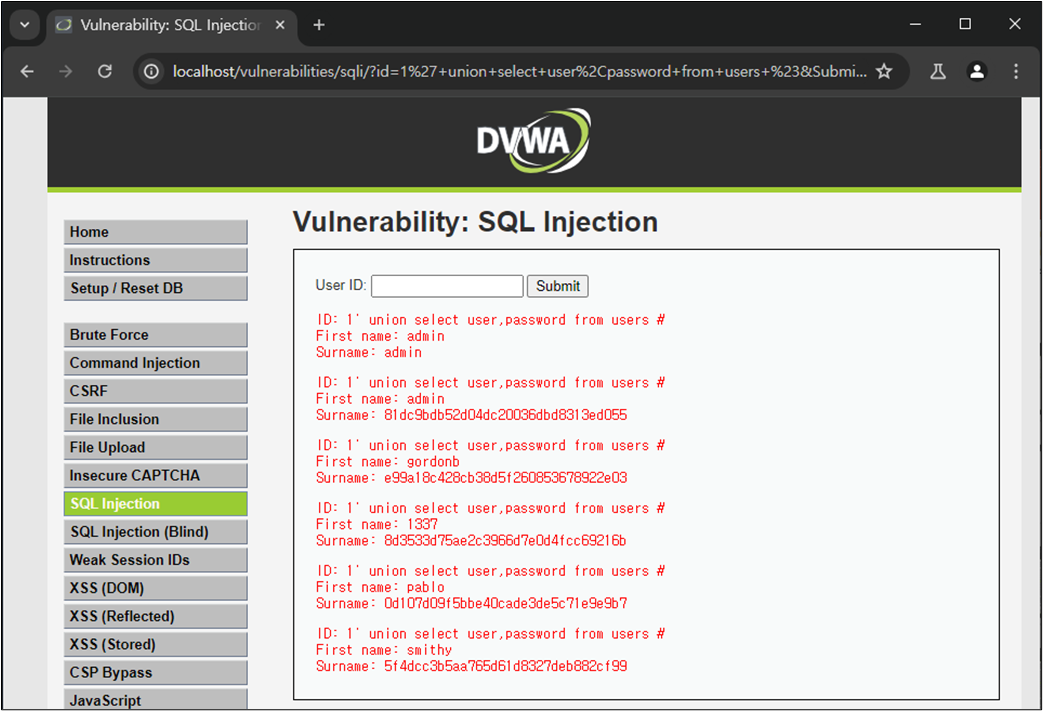
Task: Click the Surname: admin line
Action: [369, 352]
